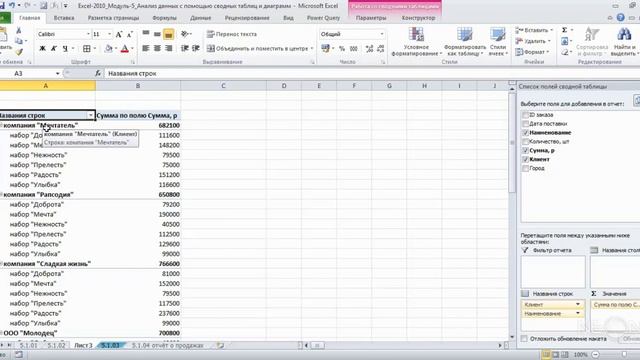Open the Конструктор pivot tab
Image resolution: width=640 pixels, height=360 pixels.
418,18
